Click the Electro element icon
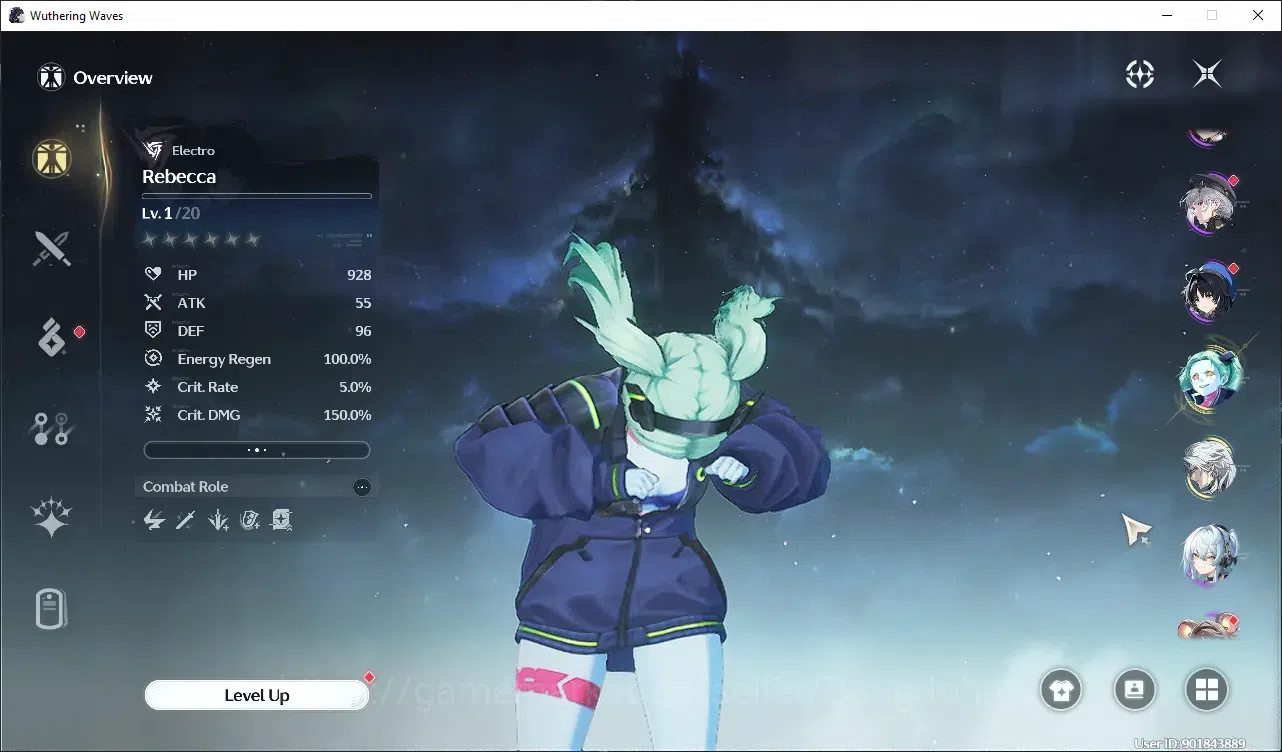This screenshot has height=752, width=1282. [x=153, y=150]
